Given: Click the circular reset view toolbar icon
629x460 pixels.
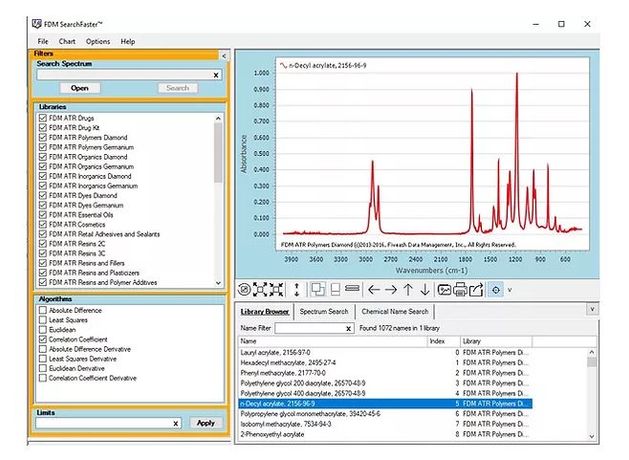Looking at the screenshot, I should click(x=244, y=290).
